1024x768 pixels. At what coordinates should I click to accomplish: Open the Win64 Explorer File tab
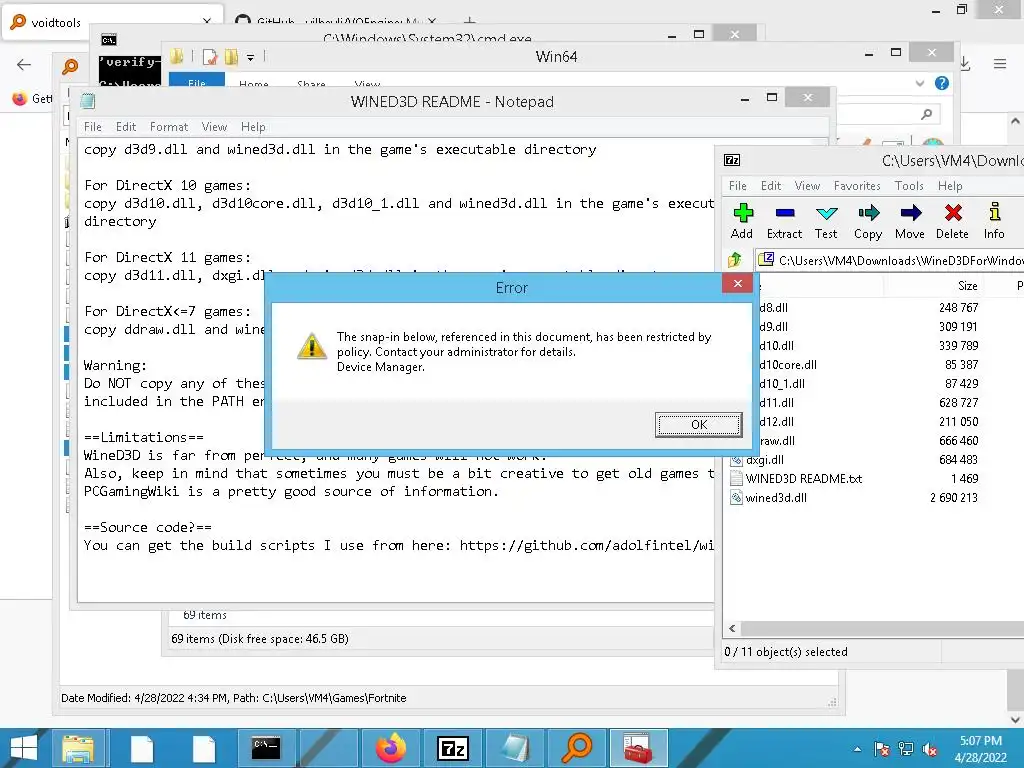[197, 81]
